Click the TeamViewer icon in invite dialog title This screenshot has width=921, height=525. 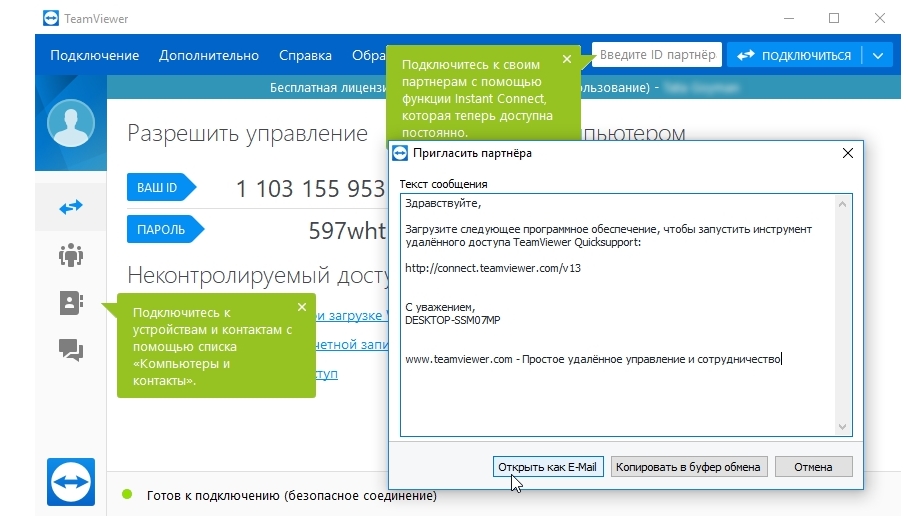click(400, 153)
